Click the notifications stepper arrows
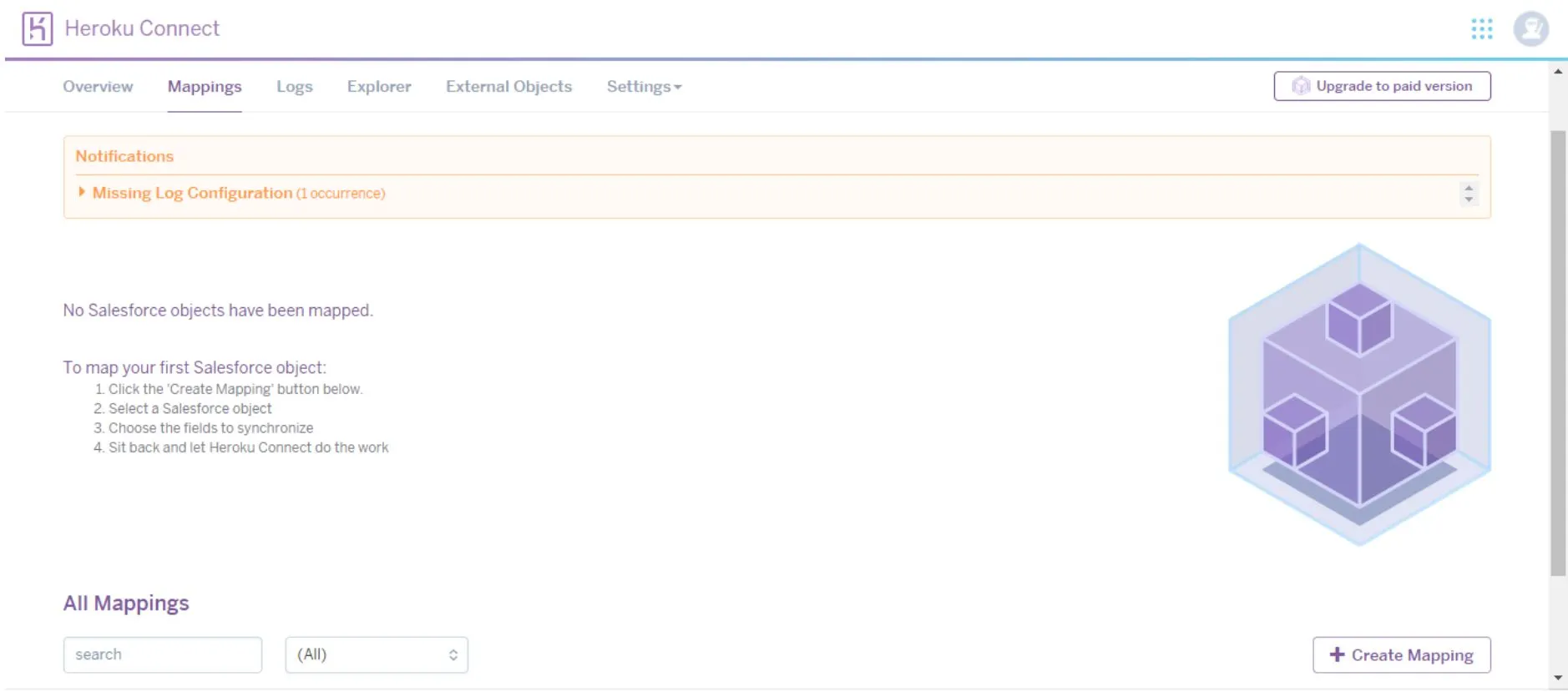The width and height of the screenshot is (1568, 697). (1468, 194)
